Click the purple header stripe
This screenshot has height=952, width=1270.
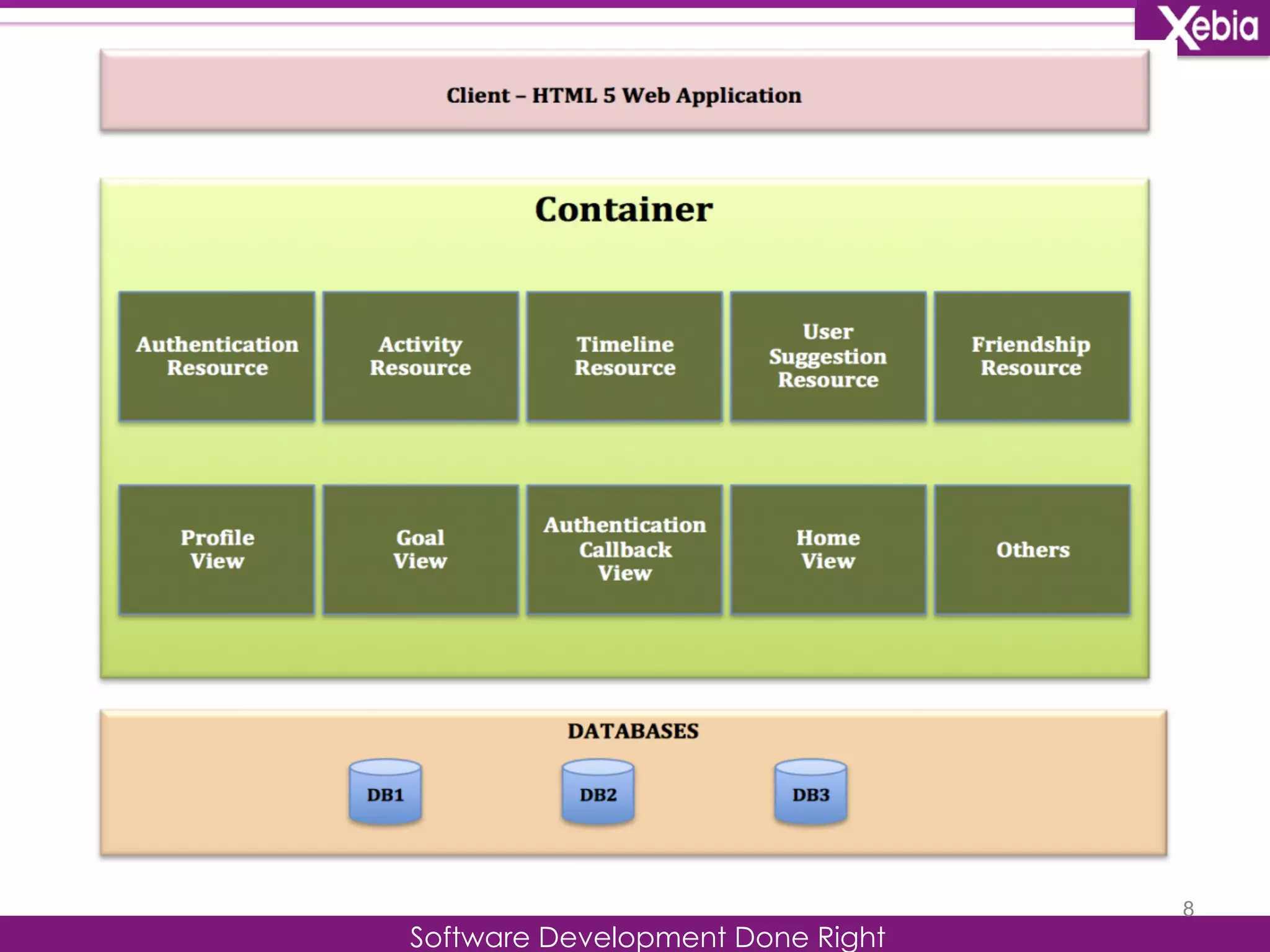pyautogui.click(x=558, y=4)
